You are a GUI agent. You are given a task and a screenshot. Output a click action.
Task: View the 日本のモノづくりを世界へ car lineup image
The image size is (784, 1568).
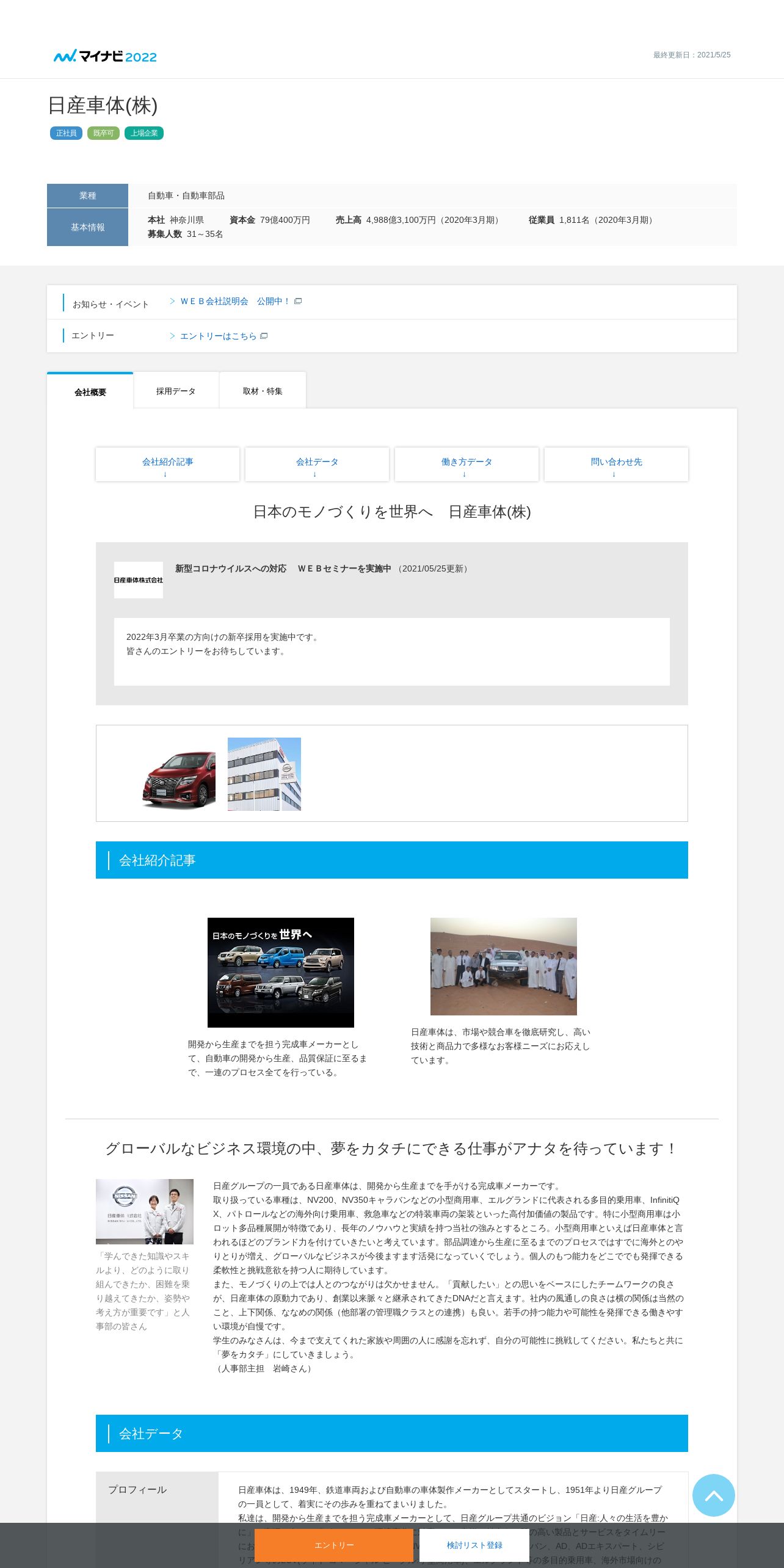pyautogui.click(x=281, y=972)
